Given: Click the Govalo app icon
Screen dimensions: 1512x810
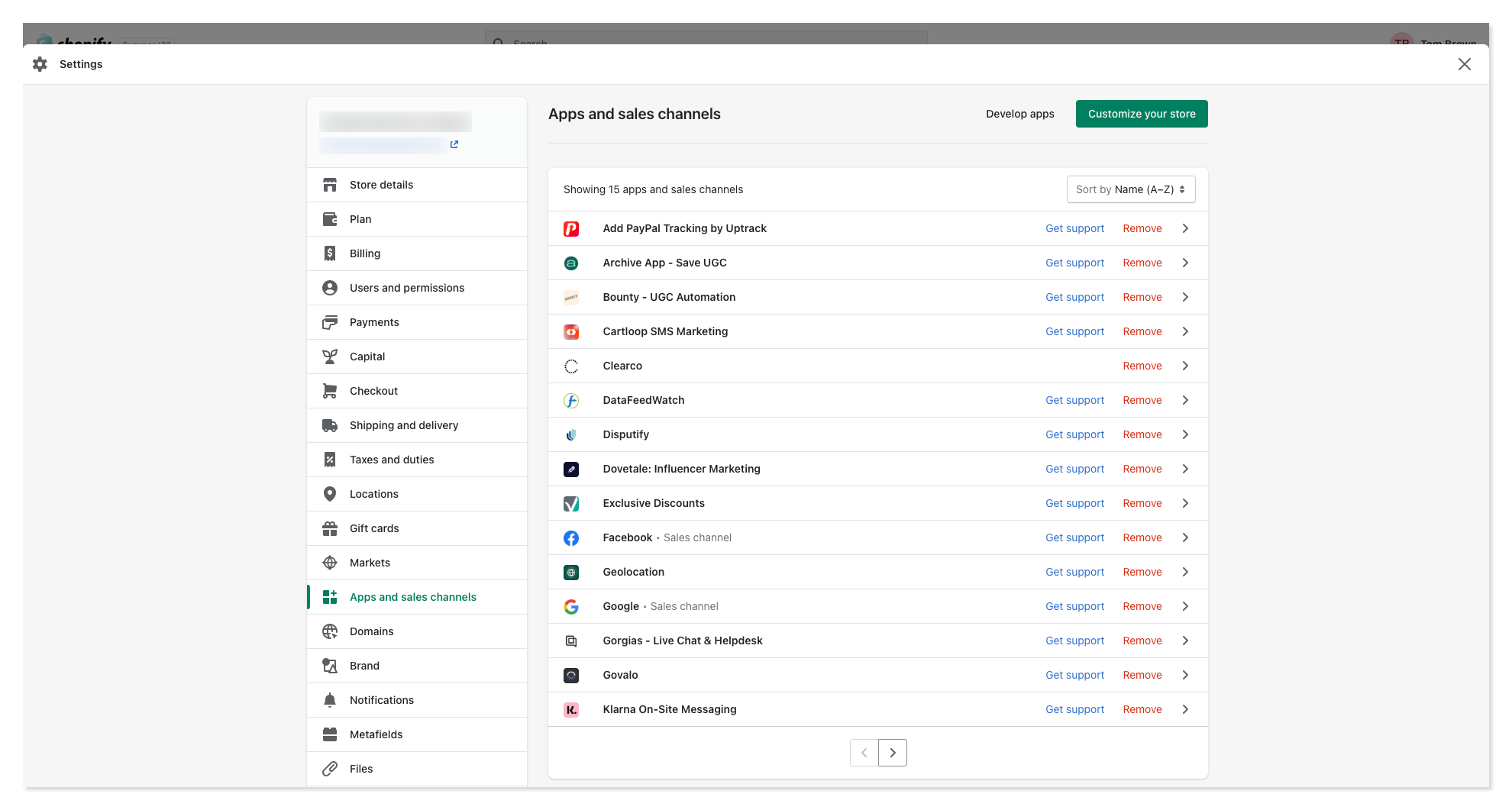Looking at the screenshot, I should tap(571, 675).
